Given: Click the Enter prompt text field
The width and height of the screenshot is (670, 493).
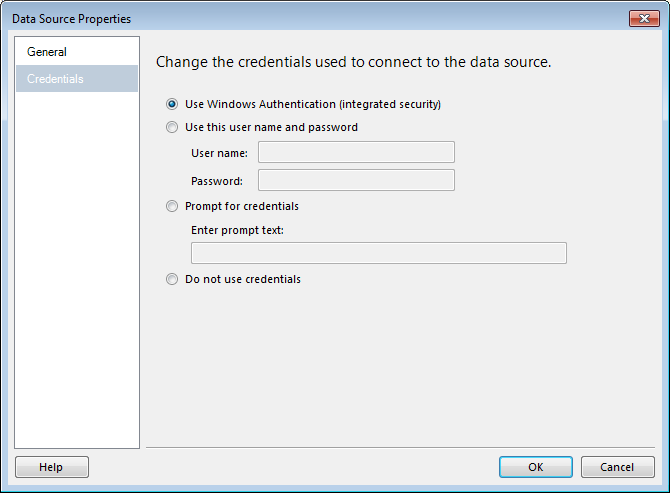Looking at the screenshot, I should tap(378, 253).
